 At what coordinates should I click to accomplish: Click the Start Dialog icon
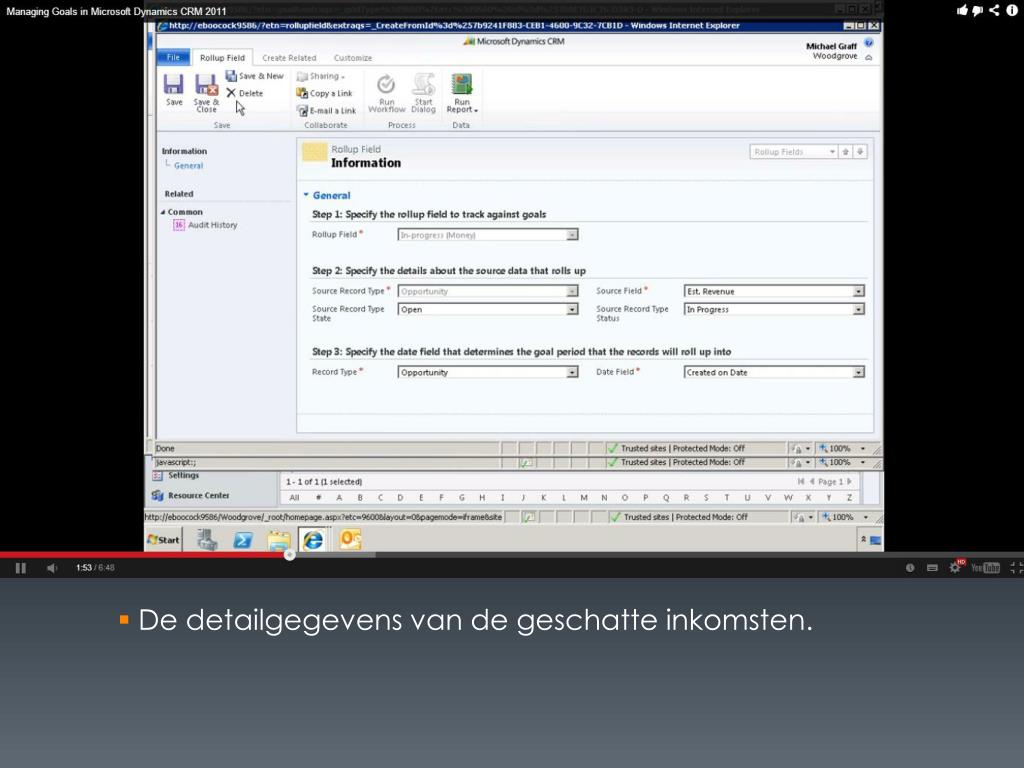[x=423, y=93]
